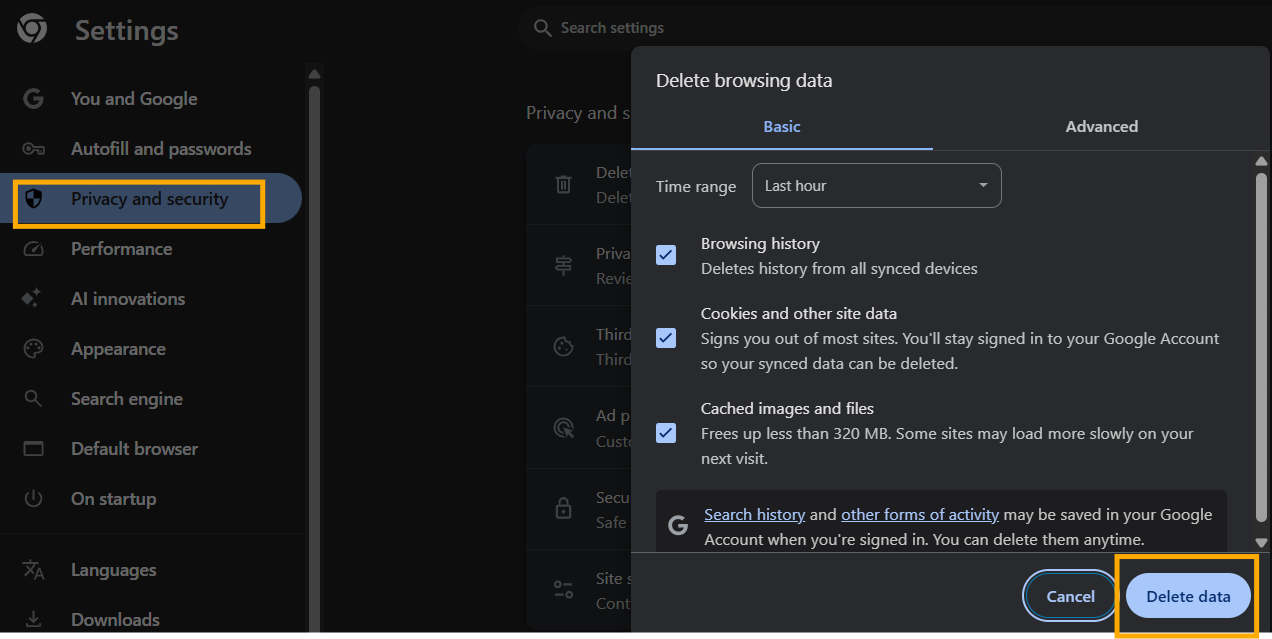Select the Basic tab
This screenshot has height=639, width=1272.
782,127
